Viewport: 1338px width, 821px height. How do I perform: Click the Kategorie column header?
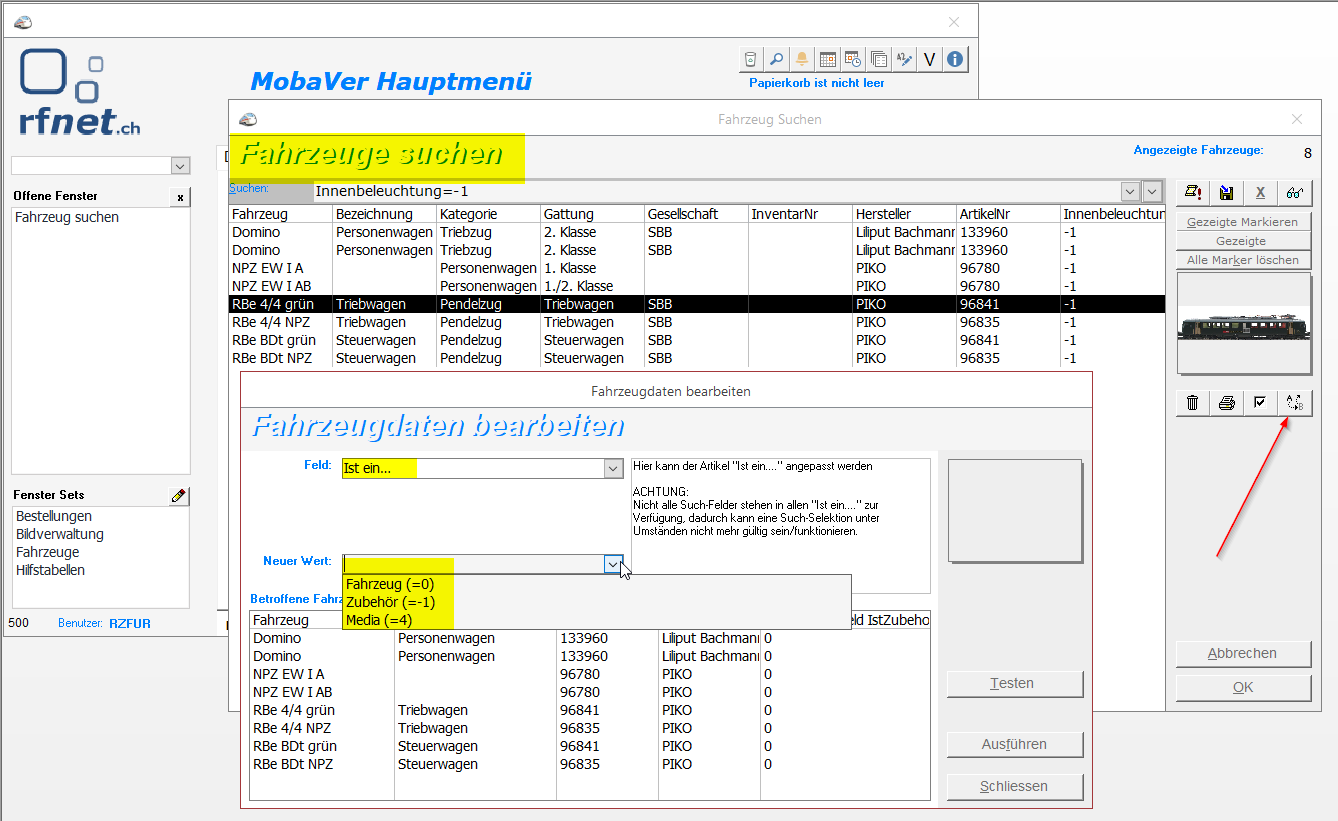(488, 214)
